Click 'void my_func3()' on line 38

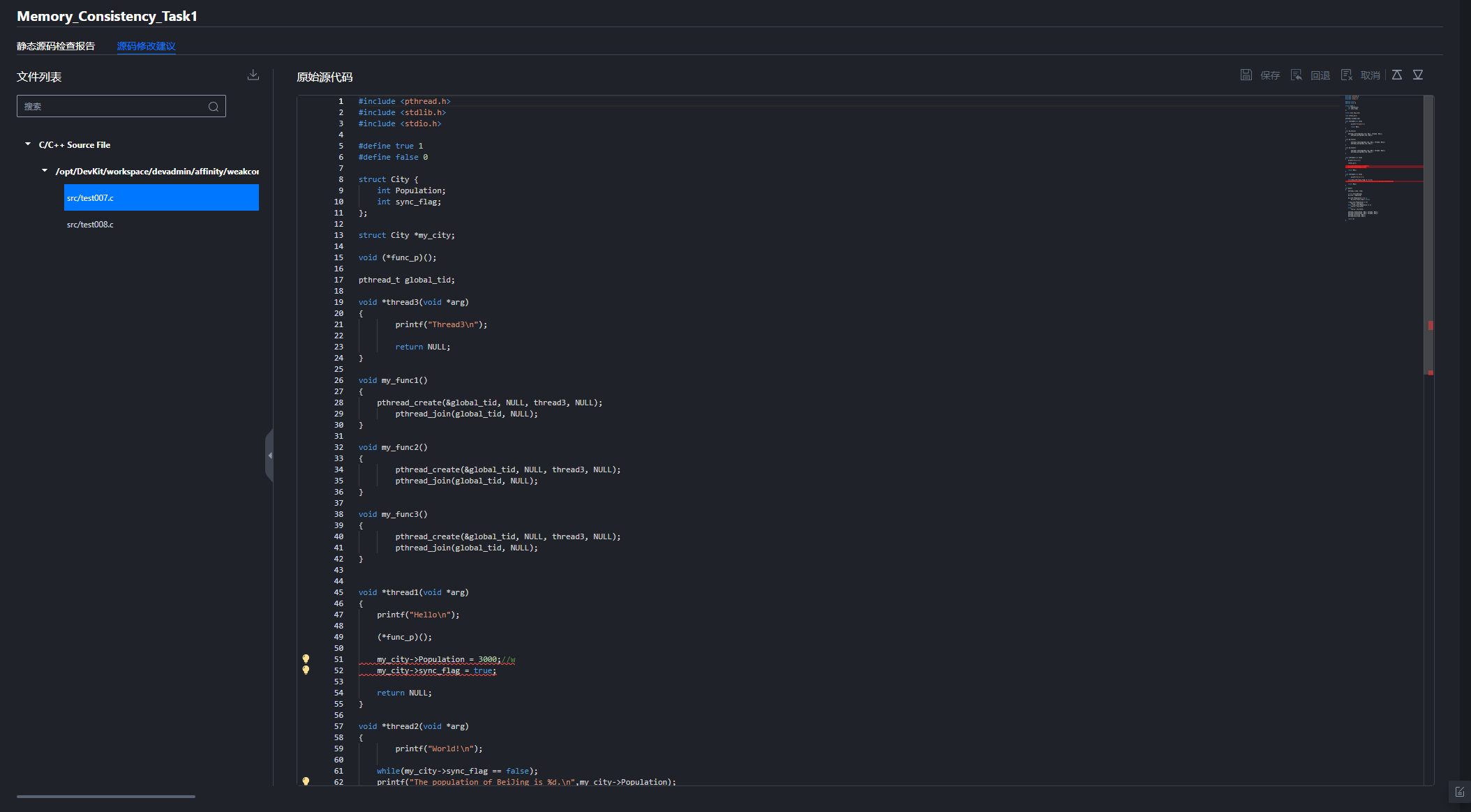click(393, 514)
